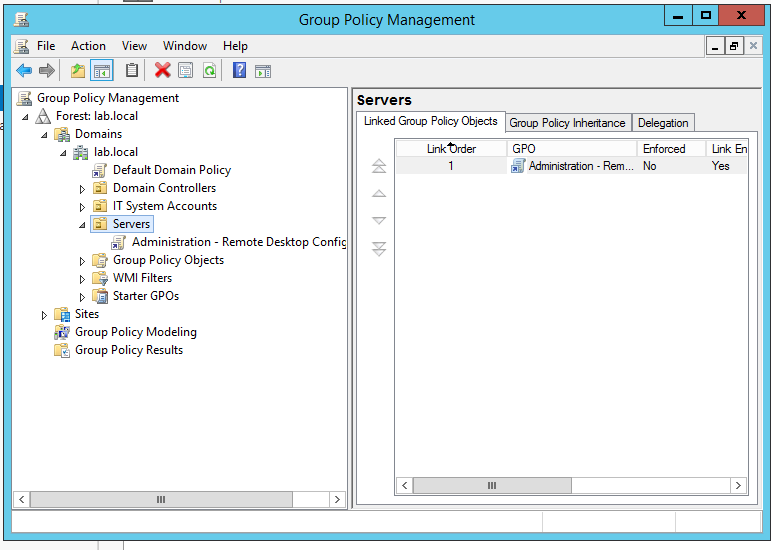Select IT System Accounts in the tree
Screen dimensions: 771x550
click(165, 206)
